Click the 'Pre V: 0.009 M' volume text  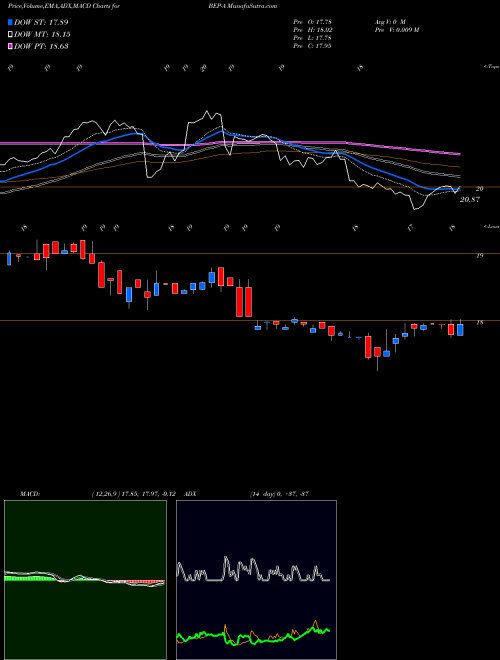tap(396, 30)
